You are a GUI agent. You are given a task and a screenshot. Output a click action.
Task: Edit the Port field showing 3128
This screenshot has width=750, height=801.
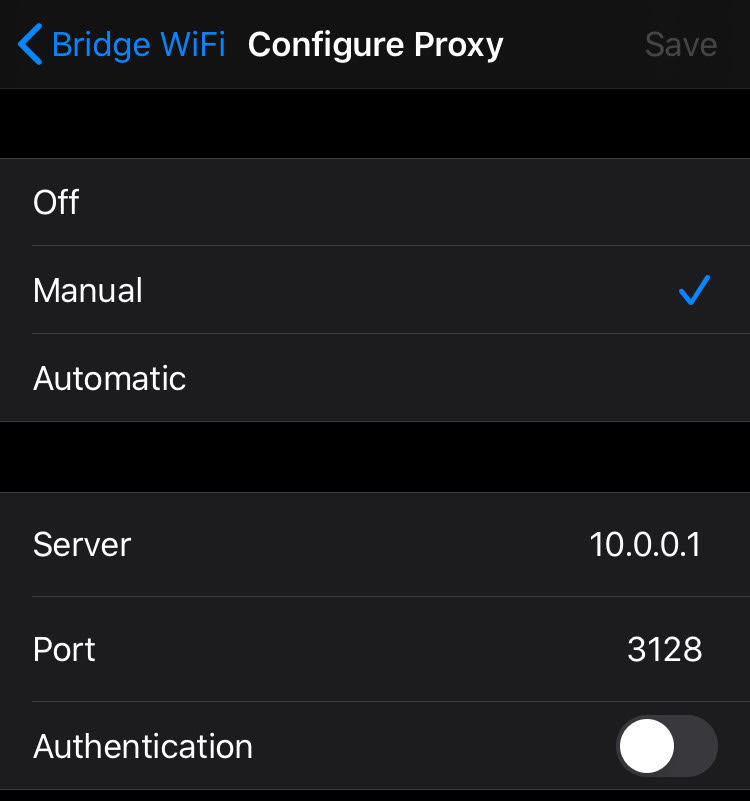tap(664, 650)
